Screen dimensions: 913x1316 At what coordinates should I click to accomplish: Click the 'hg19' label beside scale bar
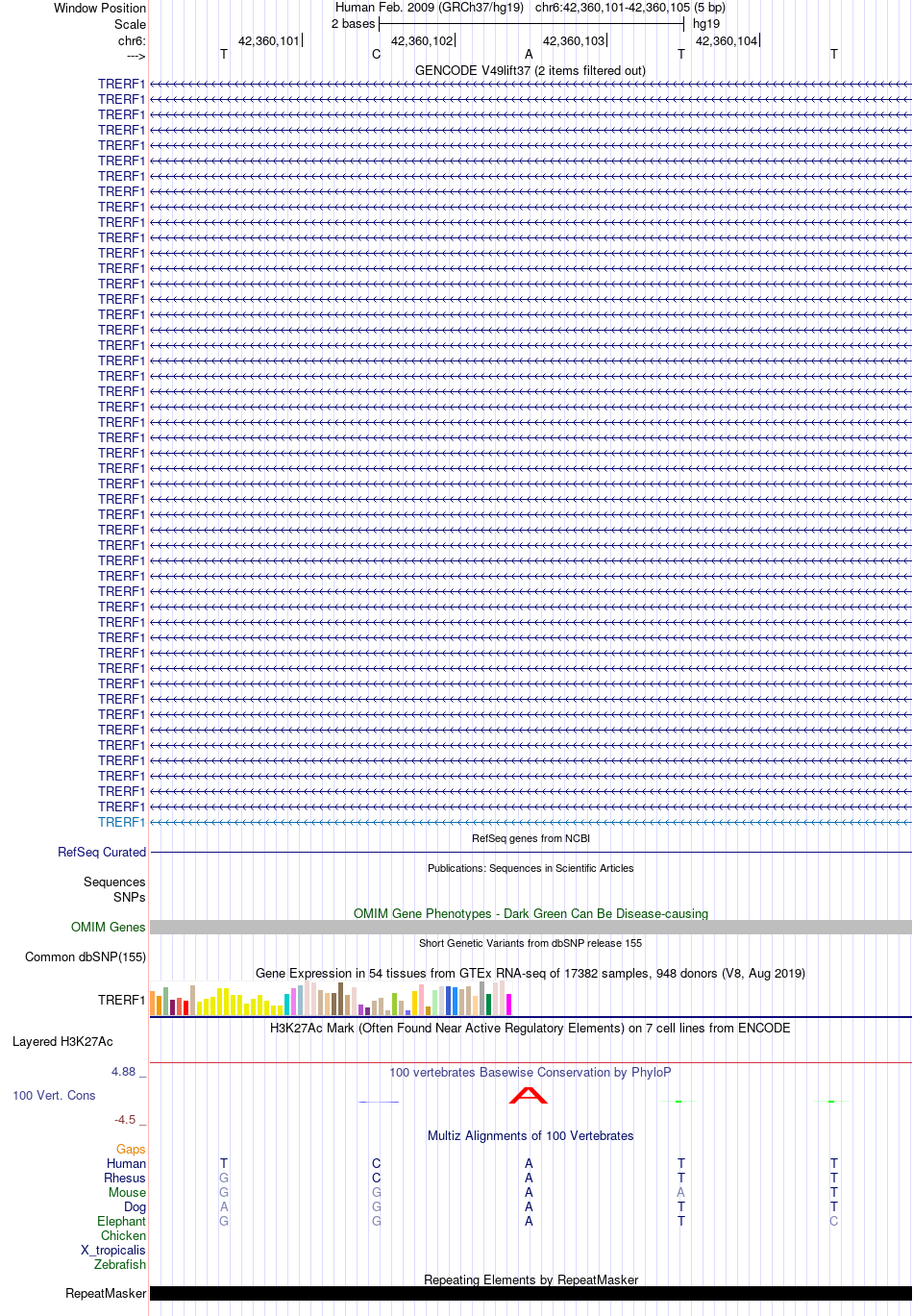(706, 24)
